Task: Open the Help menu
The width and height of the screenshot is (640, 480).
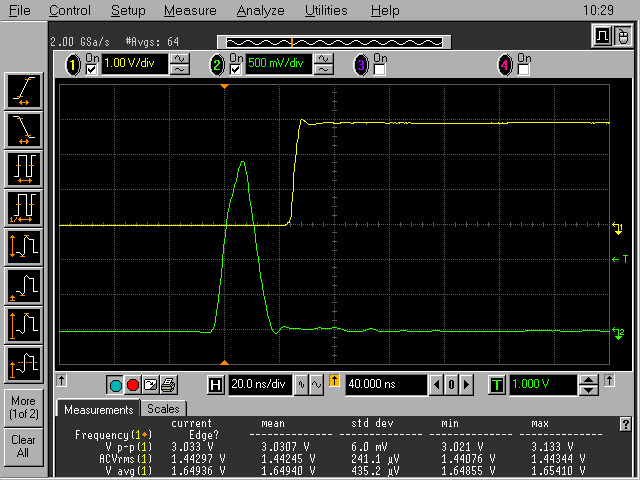Action: point(385,10)
